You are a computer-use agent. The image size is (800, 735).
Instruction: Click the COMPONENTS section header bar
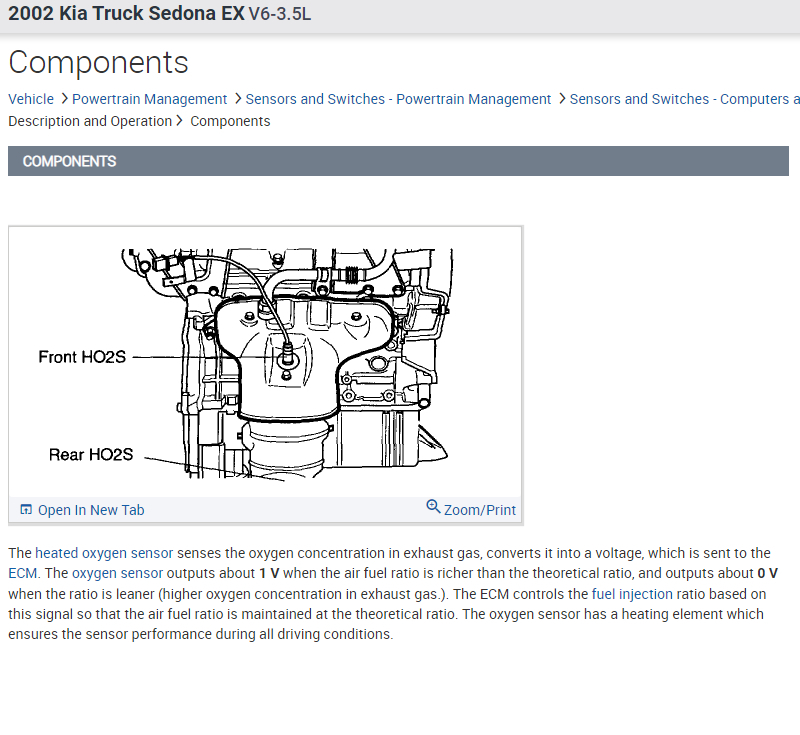[x=398, y=161]
